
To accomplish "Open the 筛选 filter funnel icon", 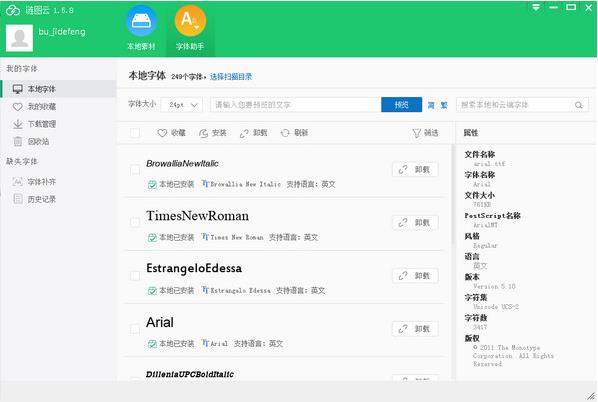I will 416,133.
